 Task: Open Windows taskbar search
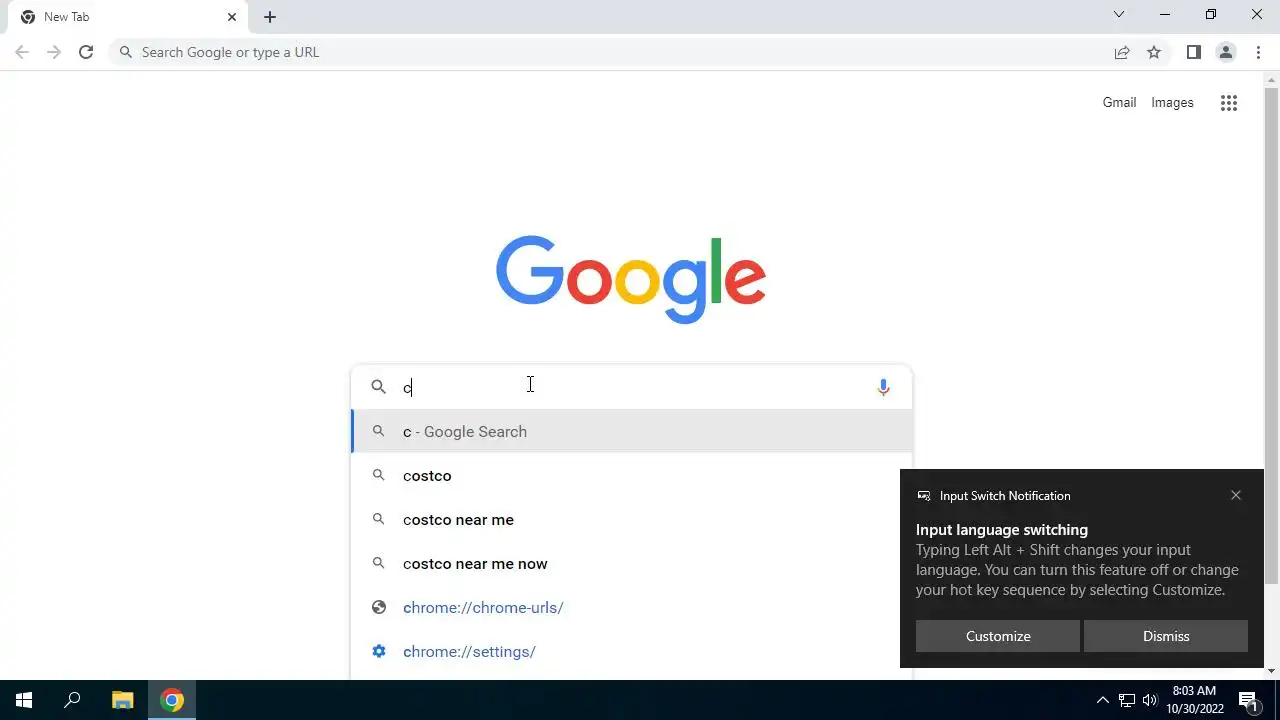[72, 700]
